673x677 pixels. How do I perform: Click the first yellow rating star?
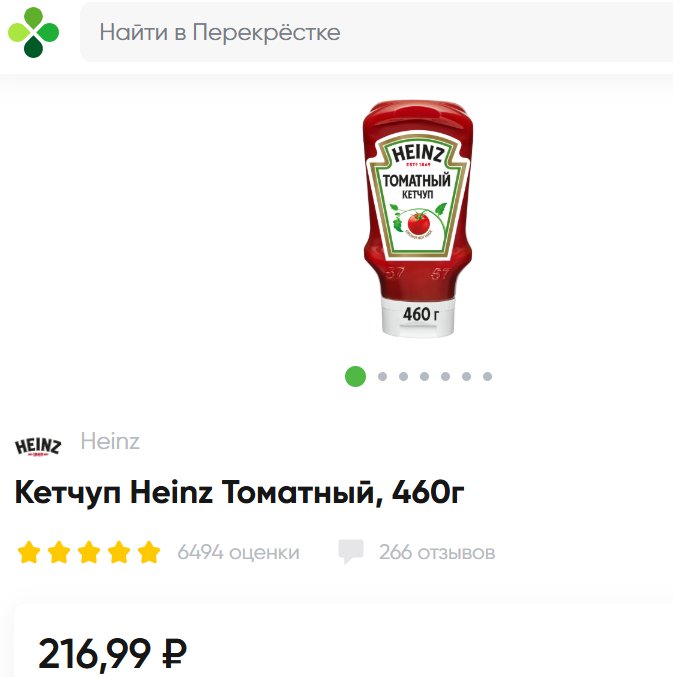tap(29, 552)
